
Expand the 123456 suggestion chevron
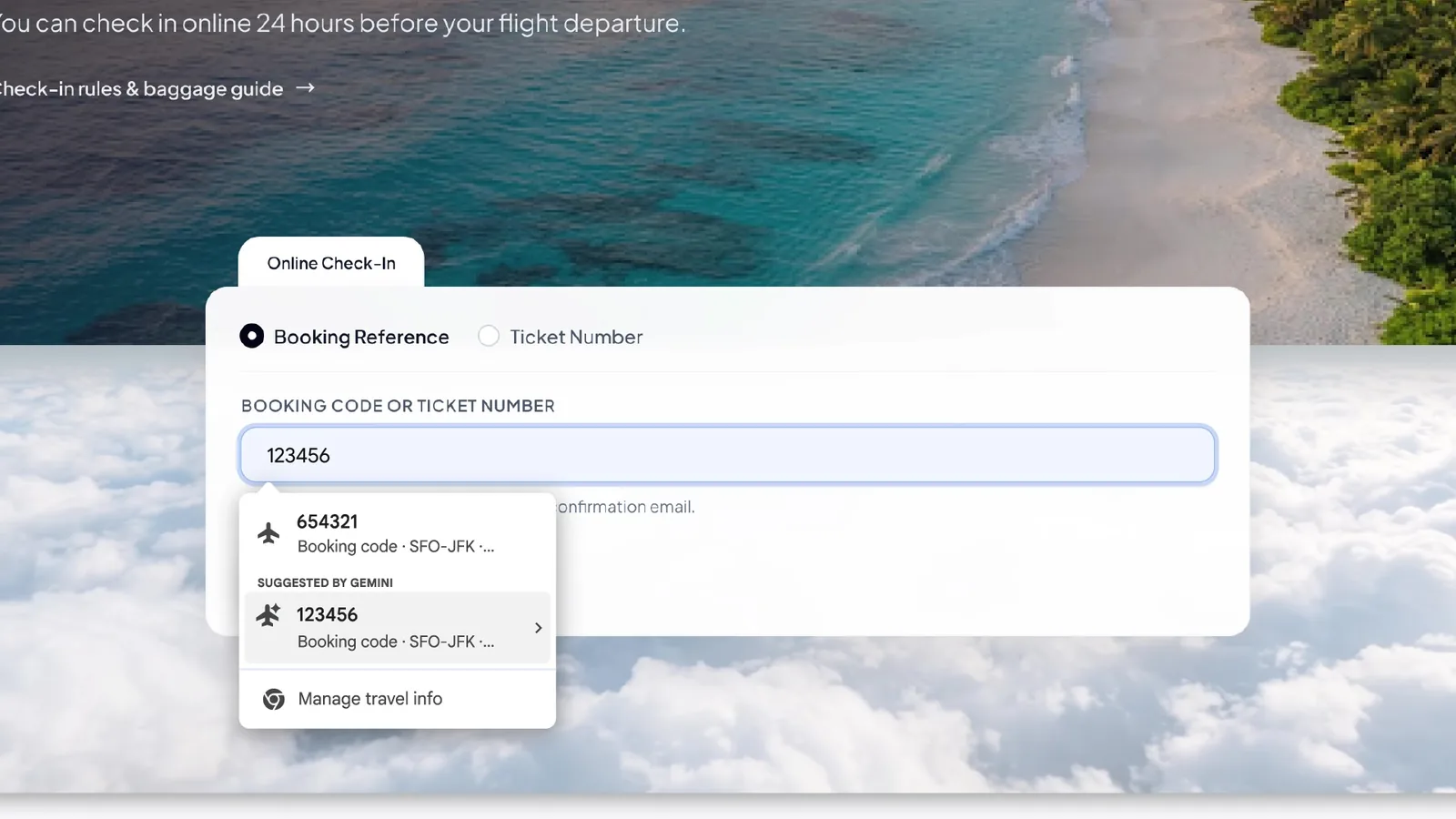(x=538, y=628)
